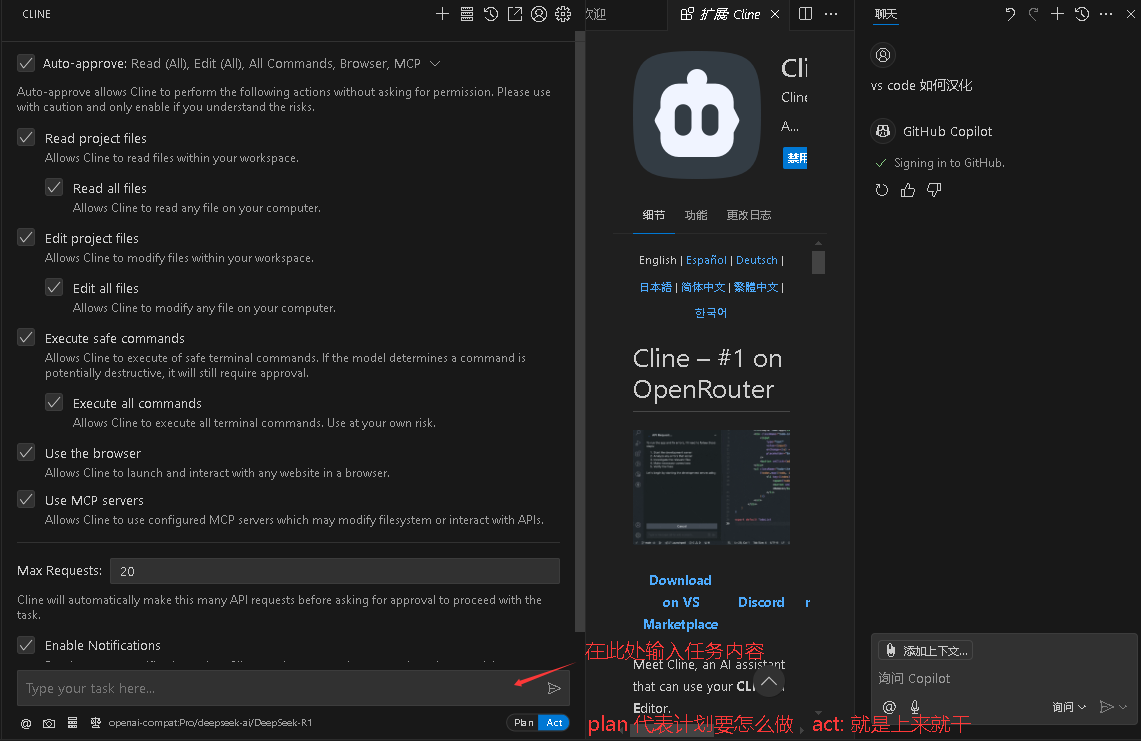Image resolution: width=1141 pixels, height=741 pixels.
Task: Open Cline MCP servers icon
Action: 466,14
